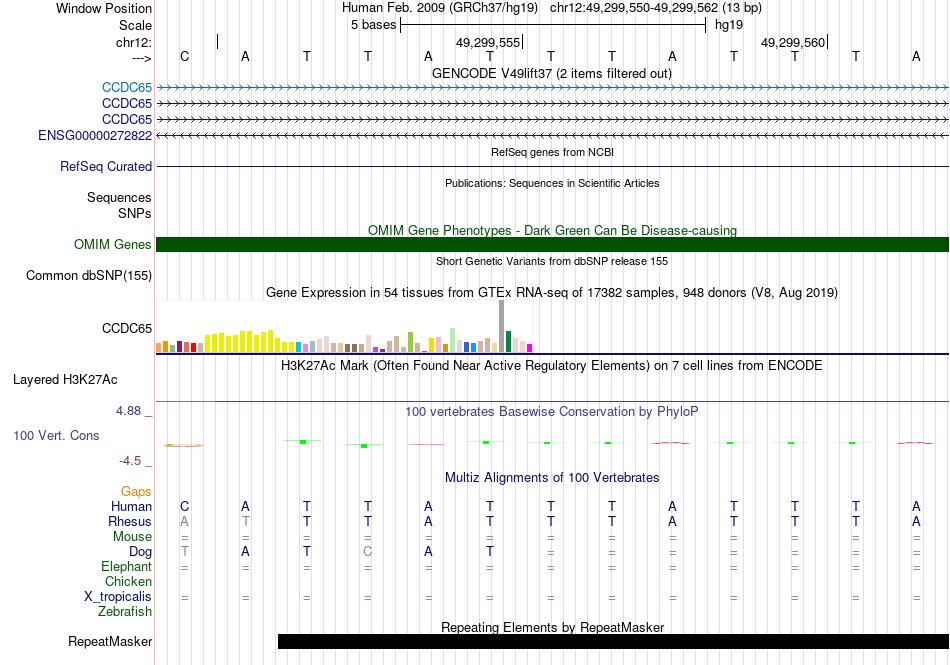Click the Elephant species label
Screen dimensions: 950x665
point(127,567)
